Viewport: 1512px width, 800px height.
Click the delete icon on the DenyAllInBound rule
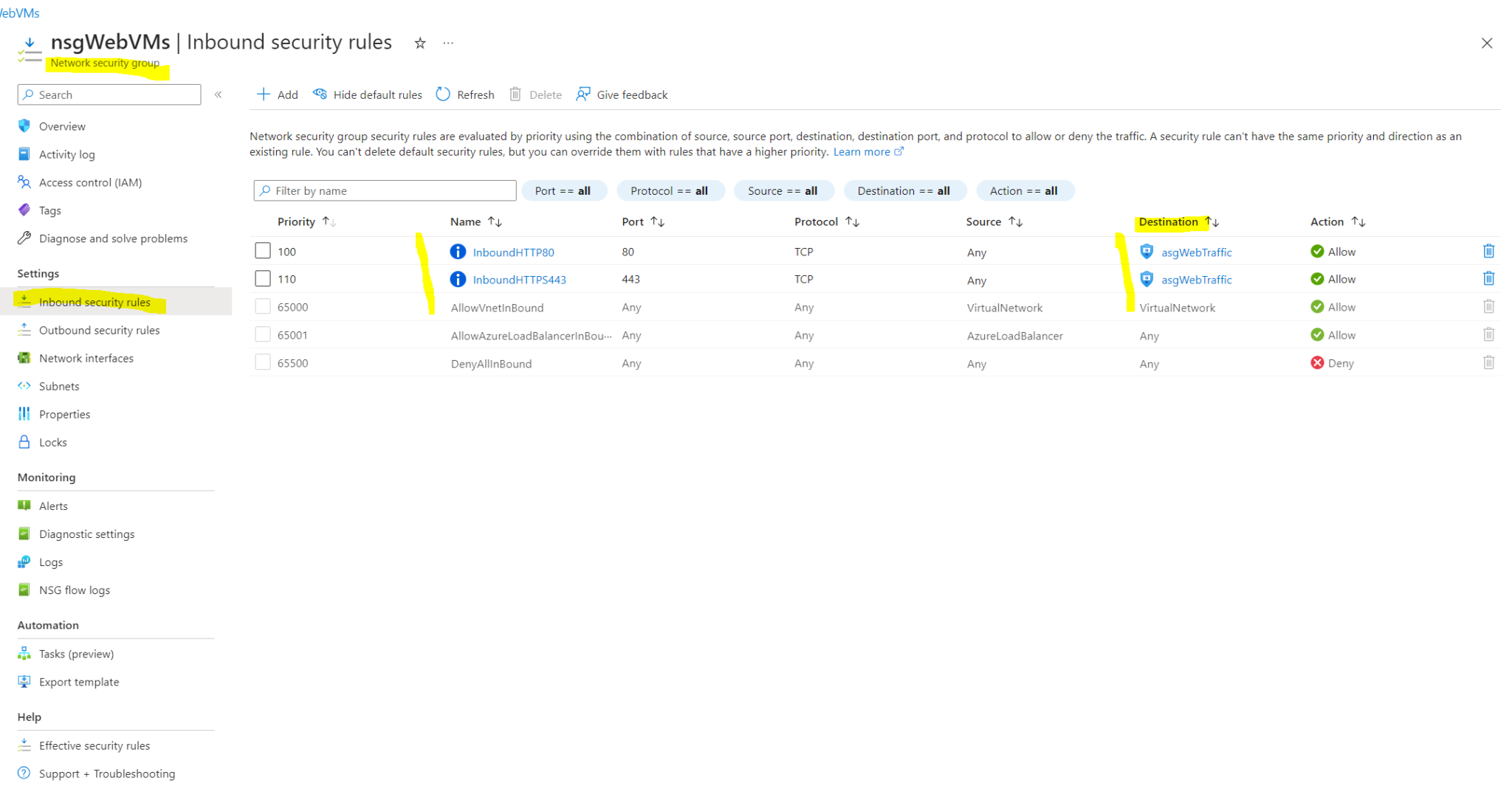(1488, 362)
